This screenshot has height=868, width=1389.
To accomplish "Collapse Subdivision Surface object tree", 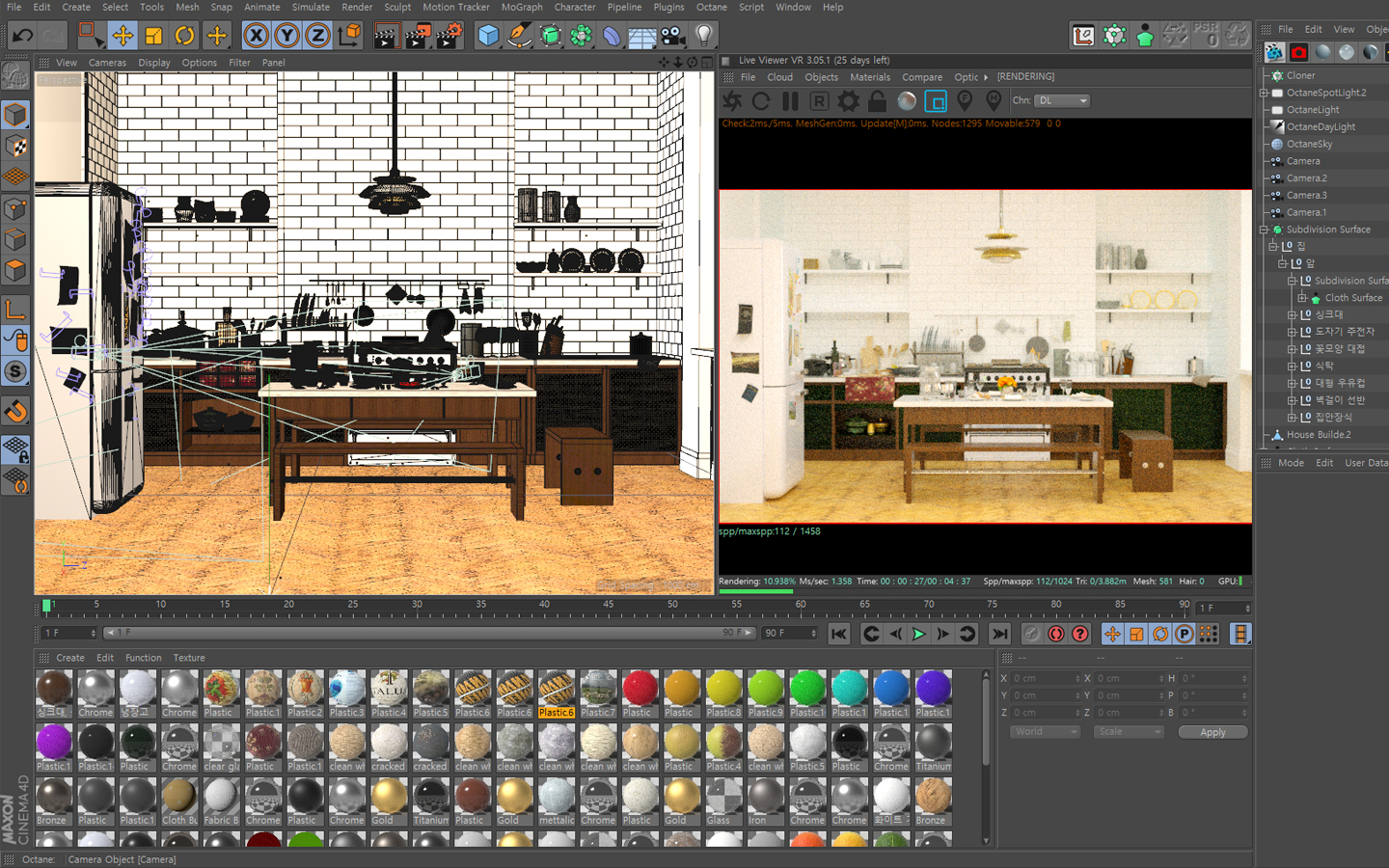I will coord(1265,230).
